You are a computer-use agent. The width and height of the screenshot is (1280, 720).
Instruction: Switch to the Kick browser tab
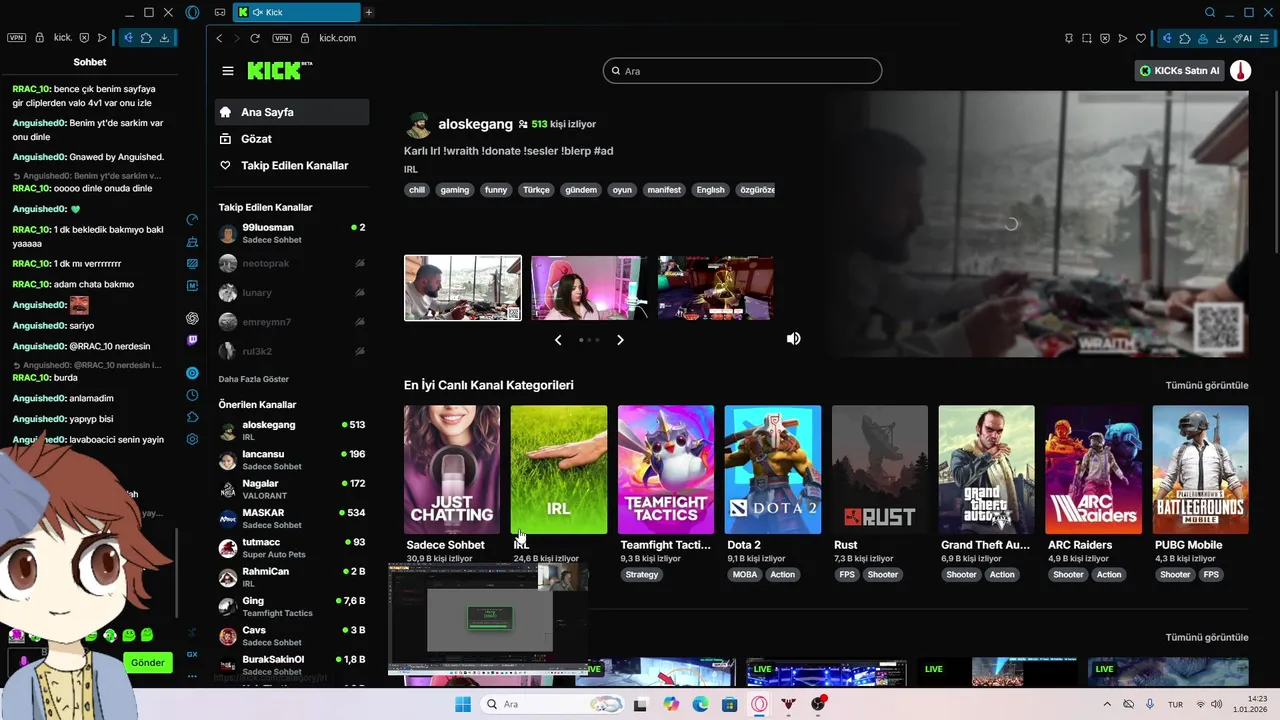click(296, 12)
